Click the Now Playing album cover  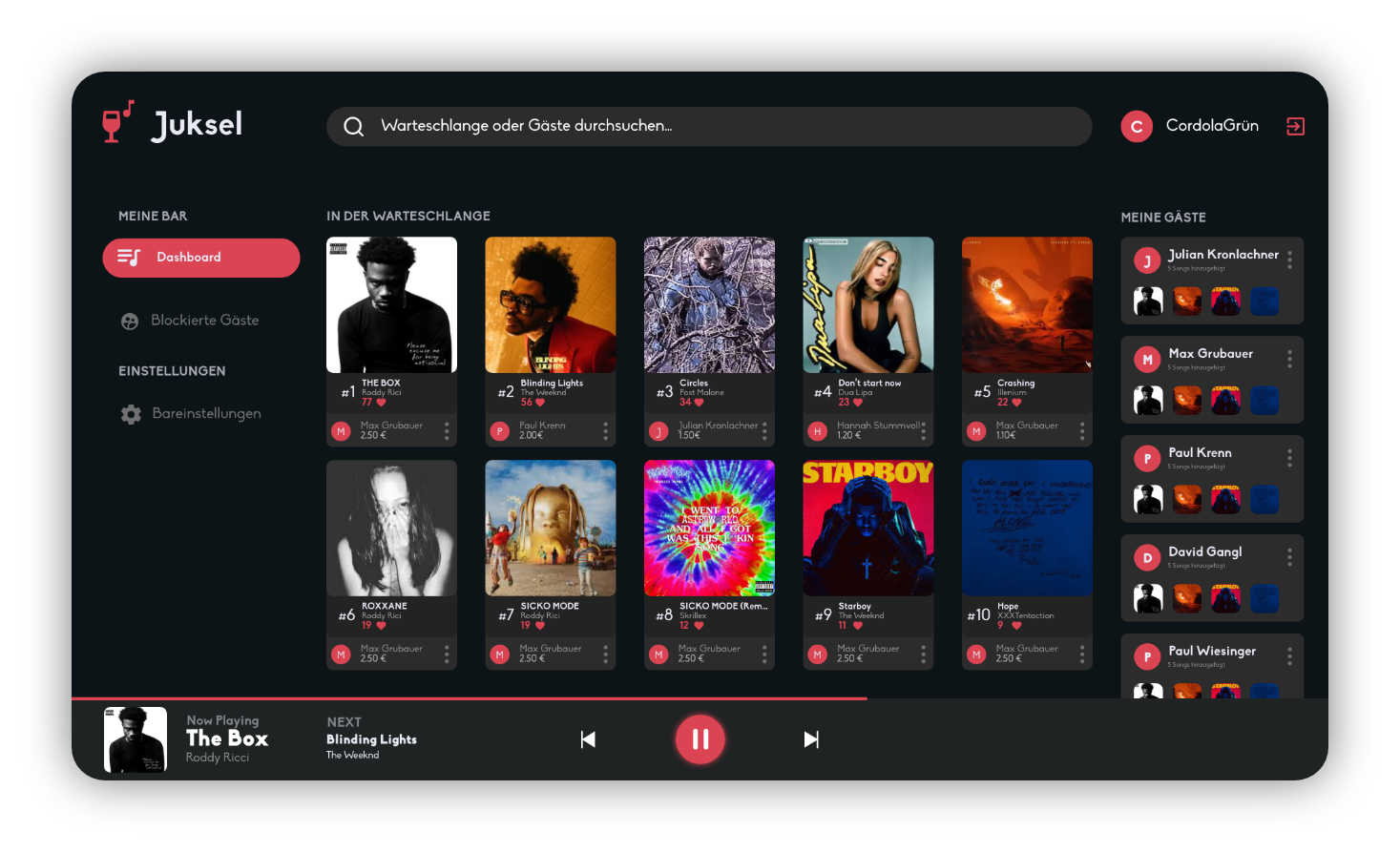click(x=136, y=739)
